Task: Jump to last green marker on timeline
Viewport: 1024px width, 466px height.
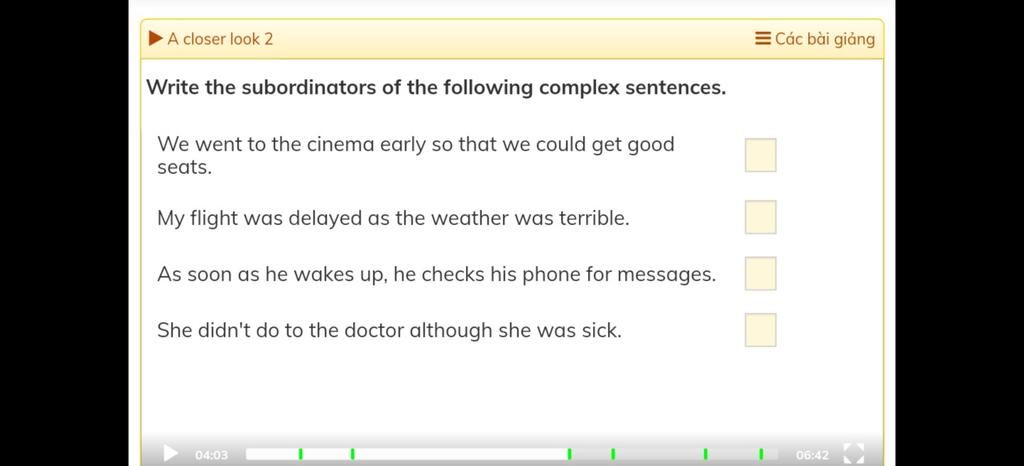Action: (x=761, y=454)
